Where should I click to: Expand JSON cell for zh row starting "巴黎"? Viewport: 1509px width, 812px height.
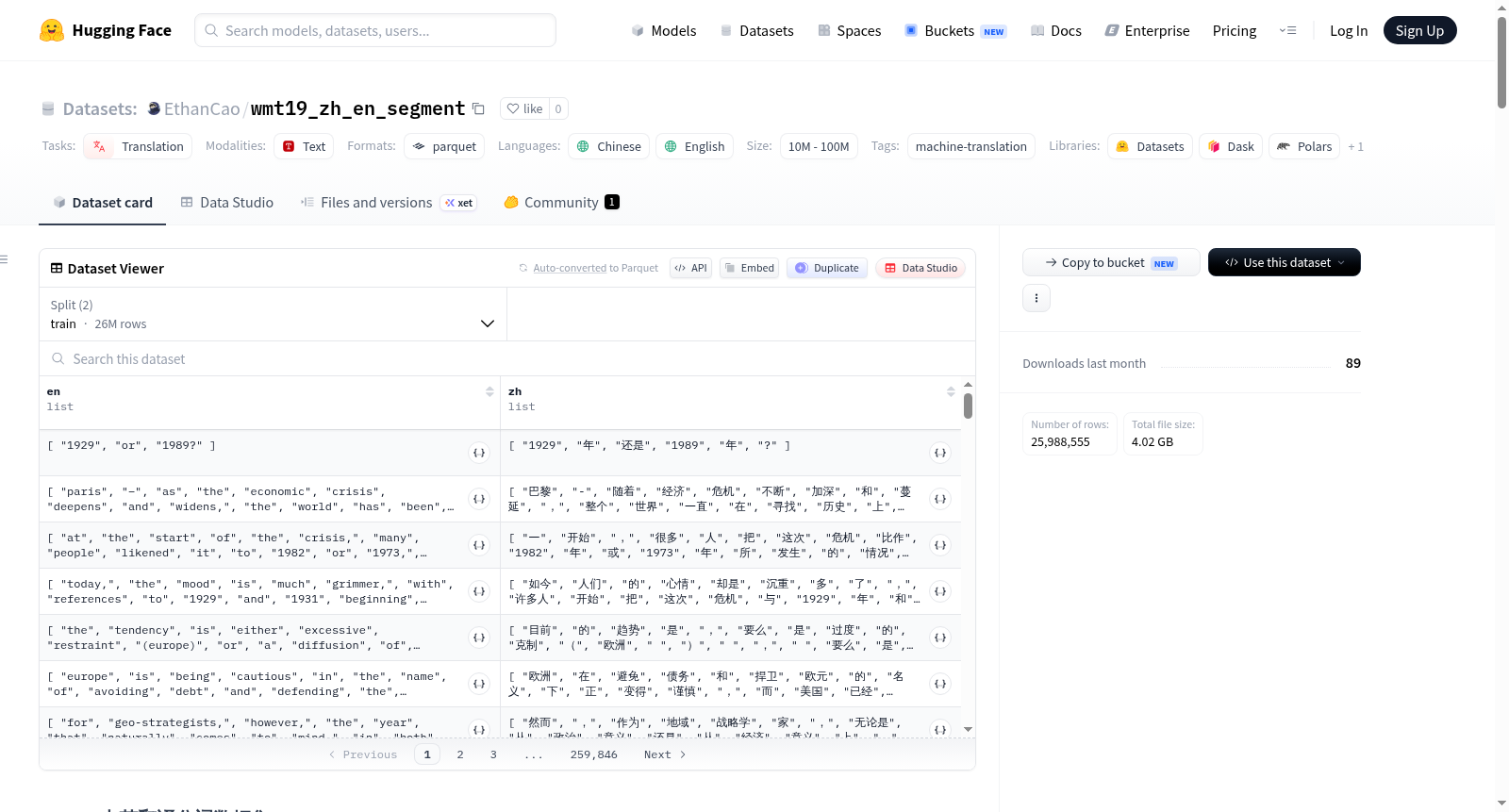pyautogui.click(x=940, y=499)
